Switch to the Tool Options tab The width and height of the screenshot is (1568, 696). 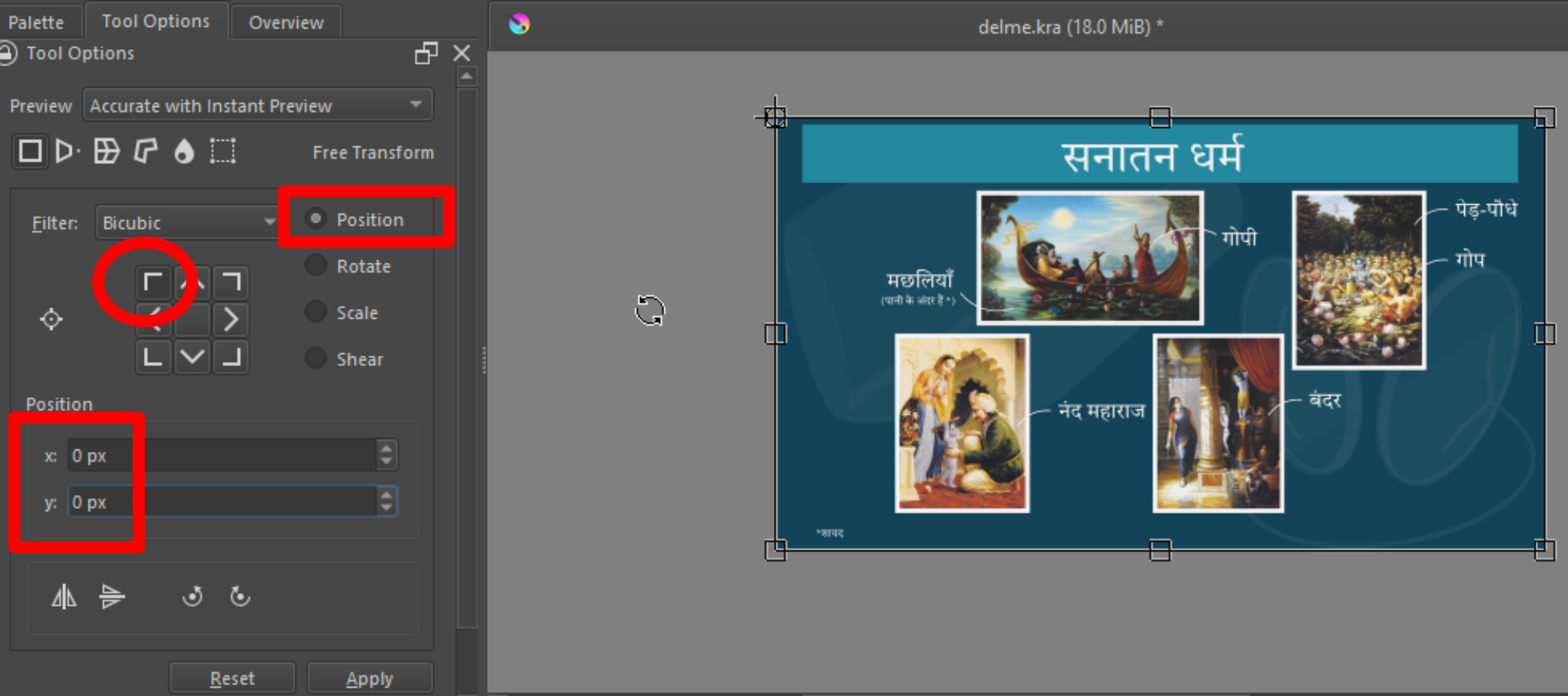[156, 21]
